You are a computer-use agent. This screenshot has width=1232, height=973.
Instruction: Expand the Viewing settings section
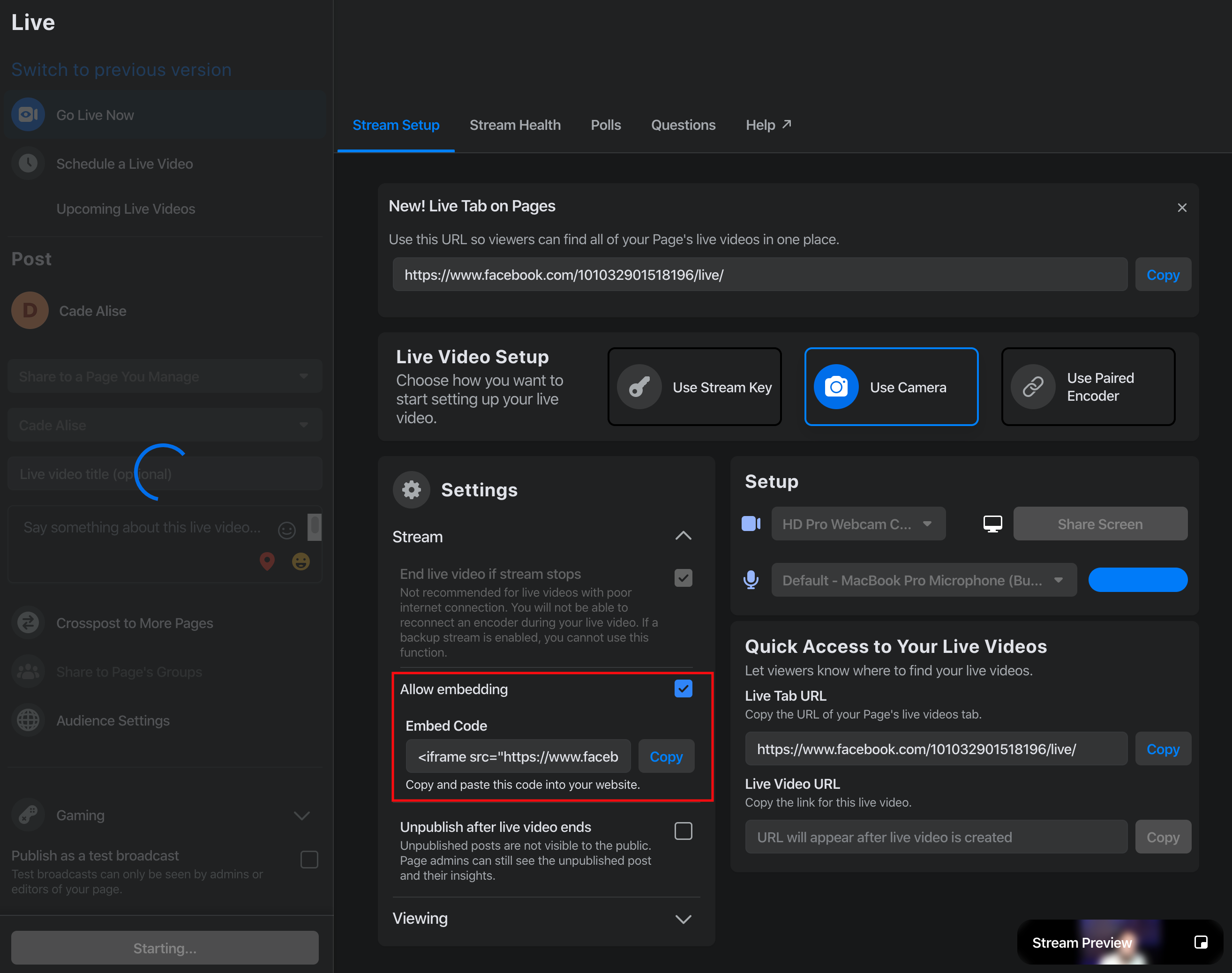pos(683,919)
